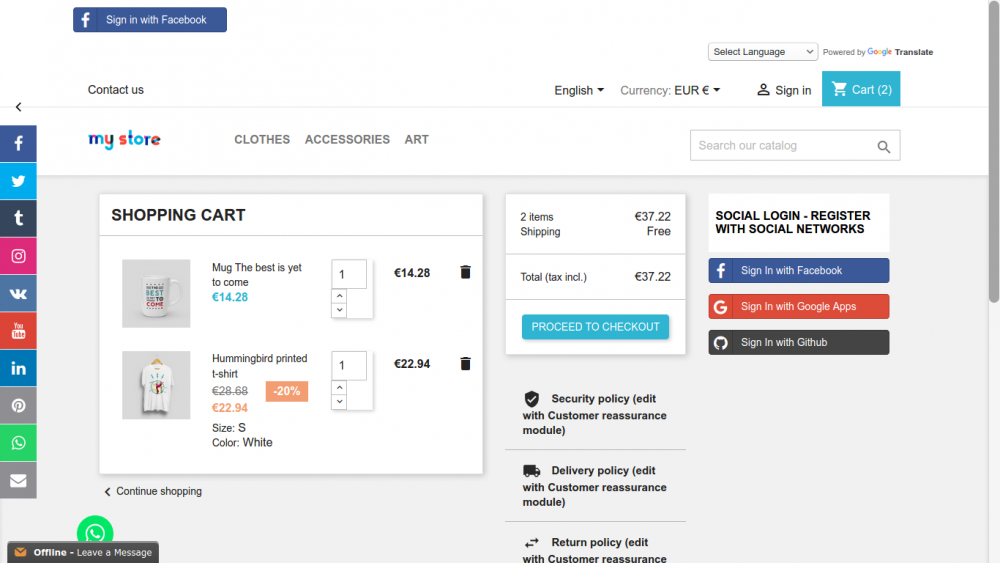Screen dimensions: 1000x563
Task: Click the Twitter share icon
Action: pos(18,181)
